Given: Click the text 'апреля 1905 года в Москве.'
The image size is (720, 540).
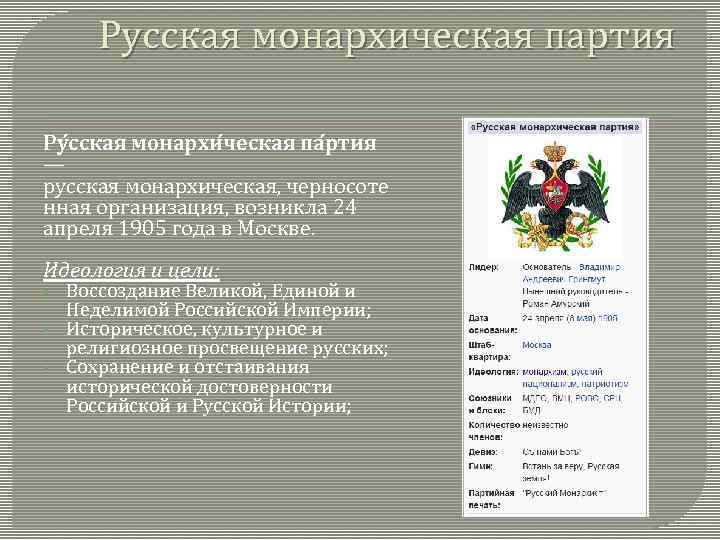Looking at the screenshot, I should (x=179, y=228).
